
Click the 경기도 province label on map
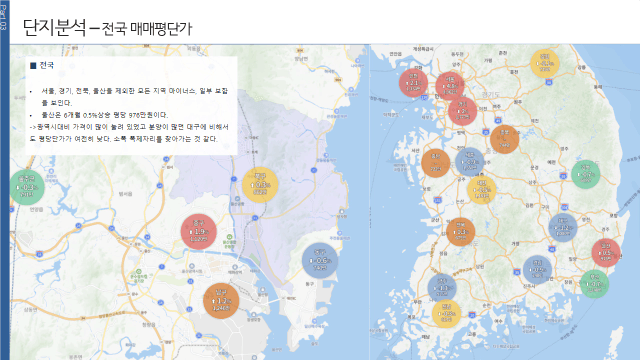coord(491,94)
